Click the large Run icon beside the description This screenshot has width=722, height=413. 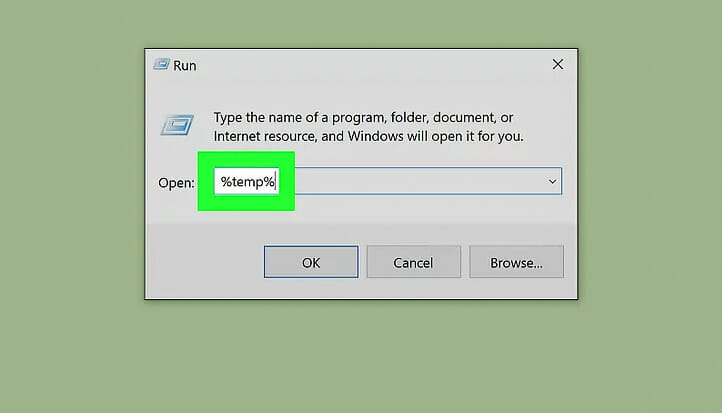tap(177, 125)
